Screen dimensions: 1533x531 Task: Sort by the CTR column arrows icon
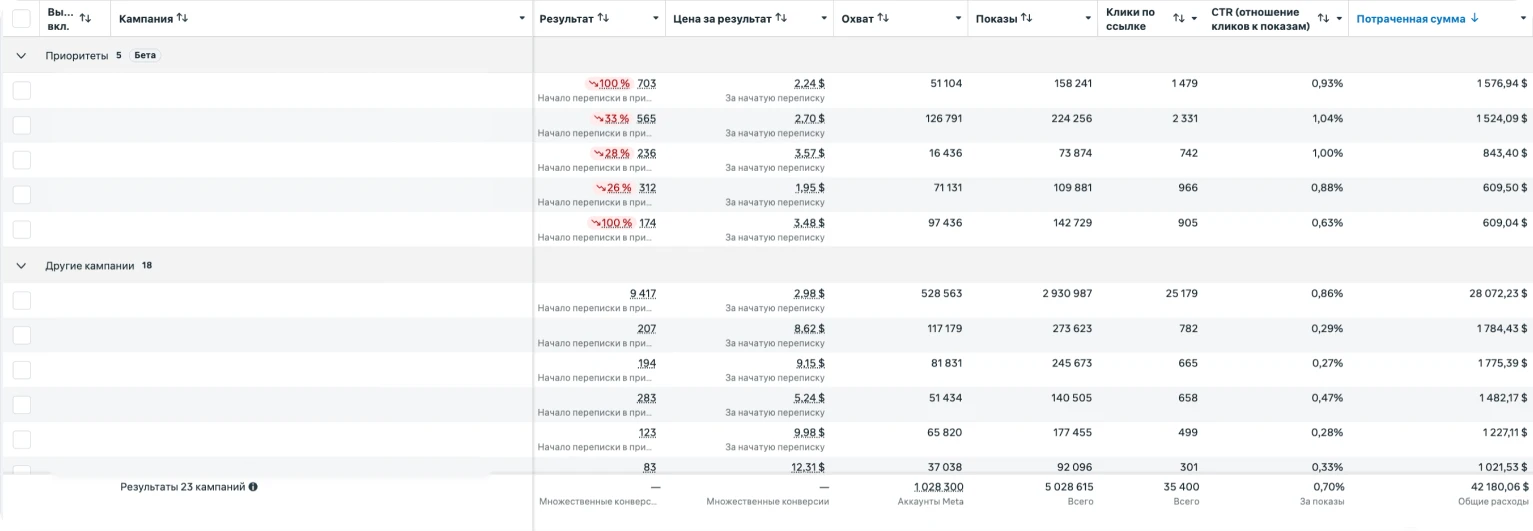tap(1323, 19)
